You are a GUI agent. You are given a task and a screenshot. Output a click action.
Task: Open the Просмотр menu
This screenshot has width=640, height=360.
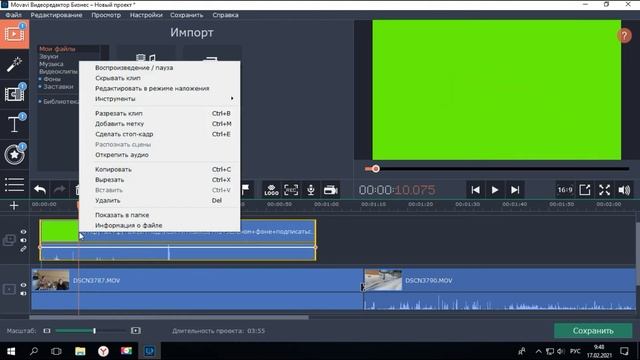(x=106, y=15)
